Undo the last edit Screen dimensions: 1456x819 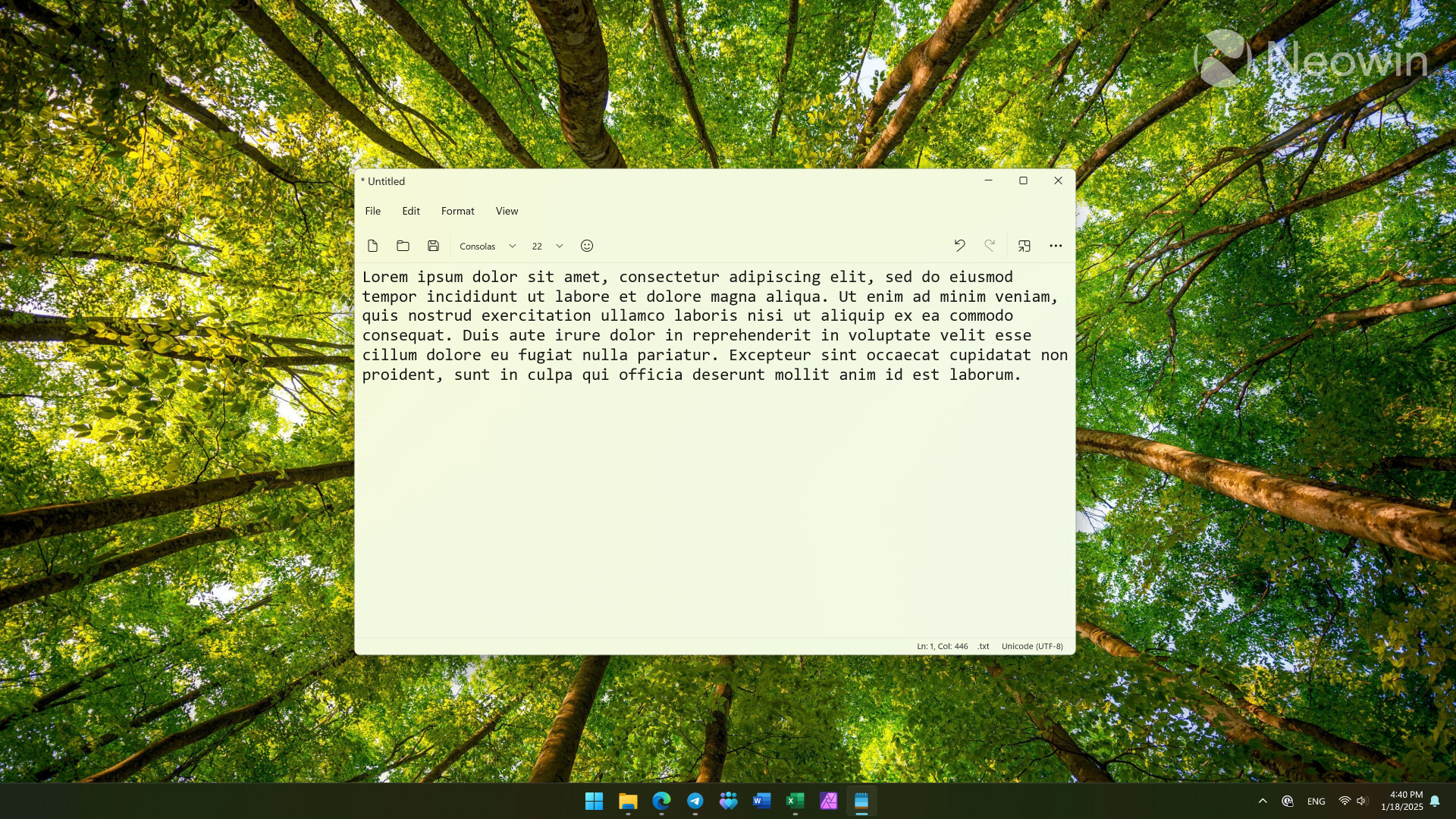coord(959,246)
